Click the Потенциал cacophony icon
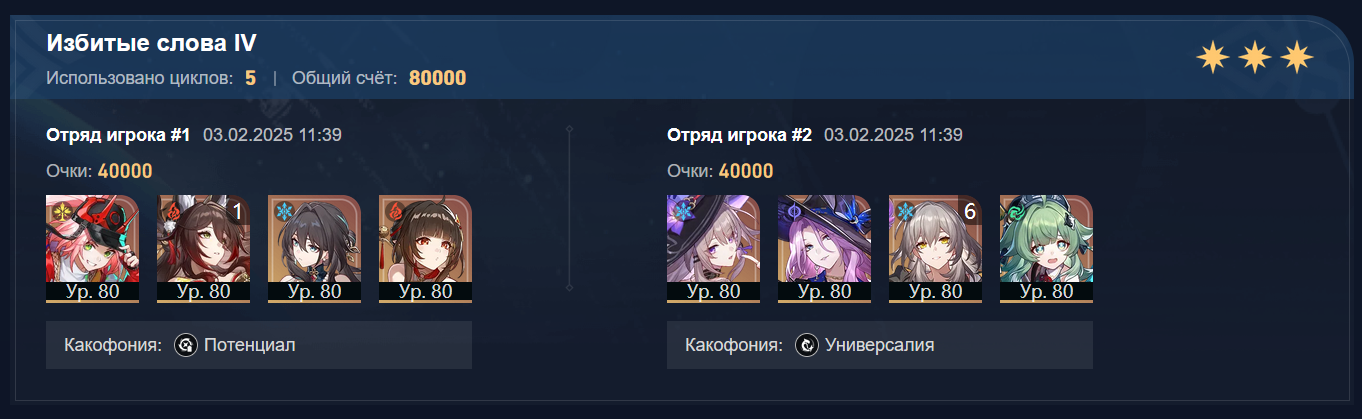The width and height of the screenshot is (1362, 419). [x=186, y=345]
